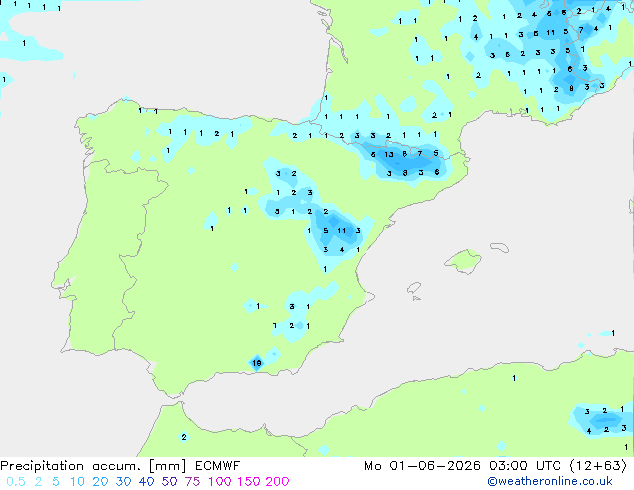This screenshot has width=634, height=490.
Task: Click the legend value 2 beside 0.5
Action: 38,482
